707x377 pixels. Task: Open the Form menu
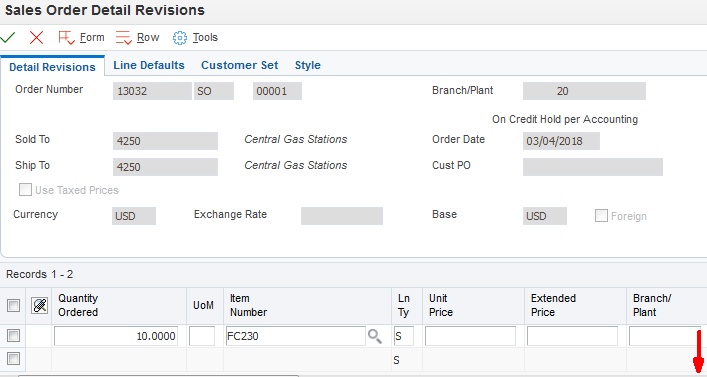point(92,37)
